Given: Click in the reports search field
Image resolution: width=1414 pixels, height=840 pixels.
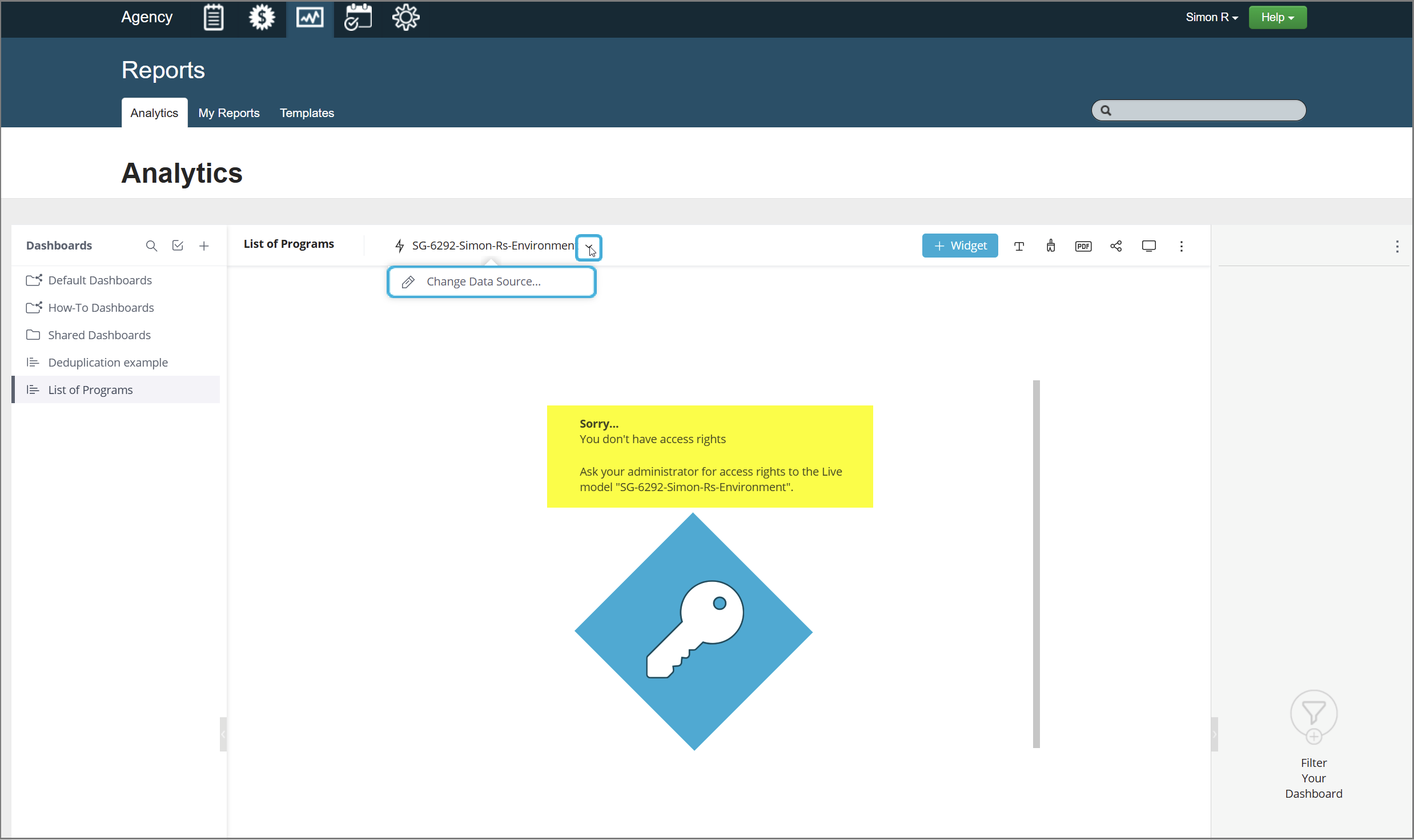Looking at the screenshot, I should click(1205, 110).
